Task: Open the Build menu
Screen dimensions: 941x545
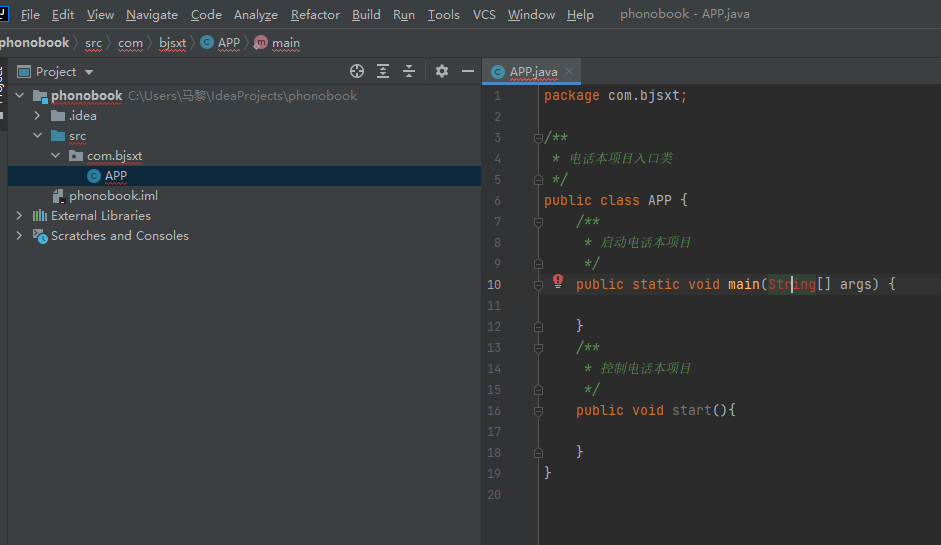Action: click(x=366, y=14)
